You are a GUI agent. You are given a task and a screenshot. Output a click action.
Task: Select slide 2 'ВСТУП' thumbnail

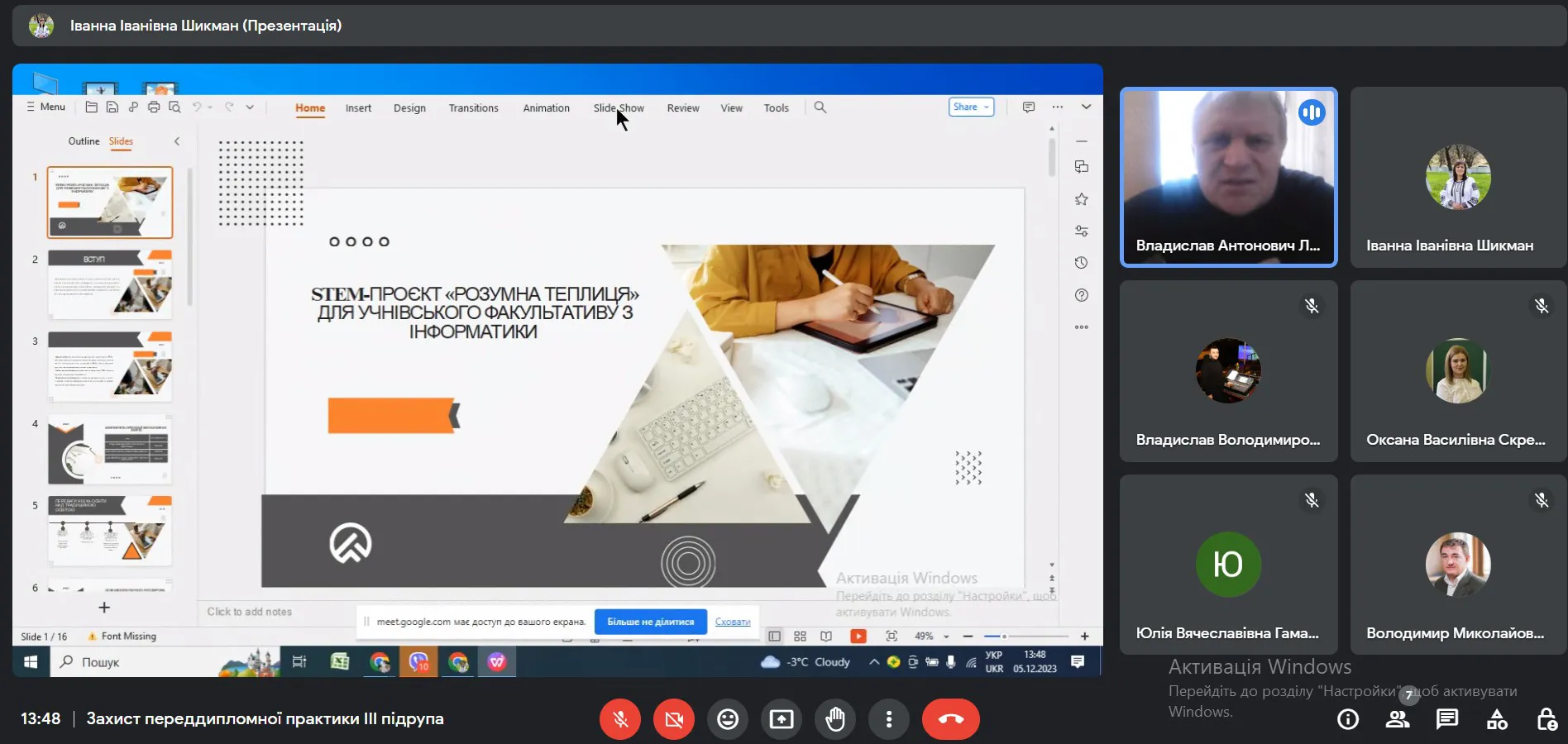(x=110, y=284)
